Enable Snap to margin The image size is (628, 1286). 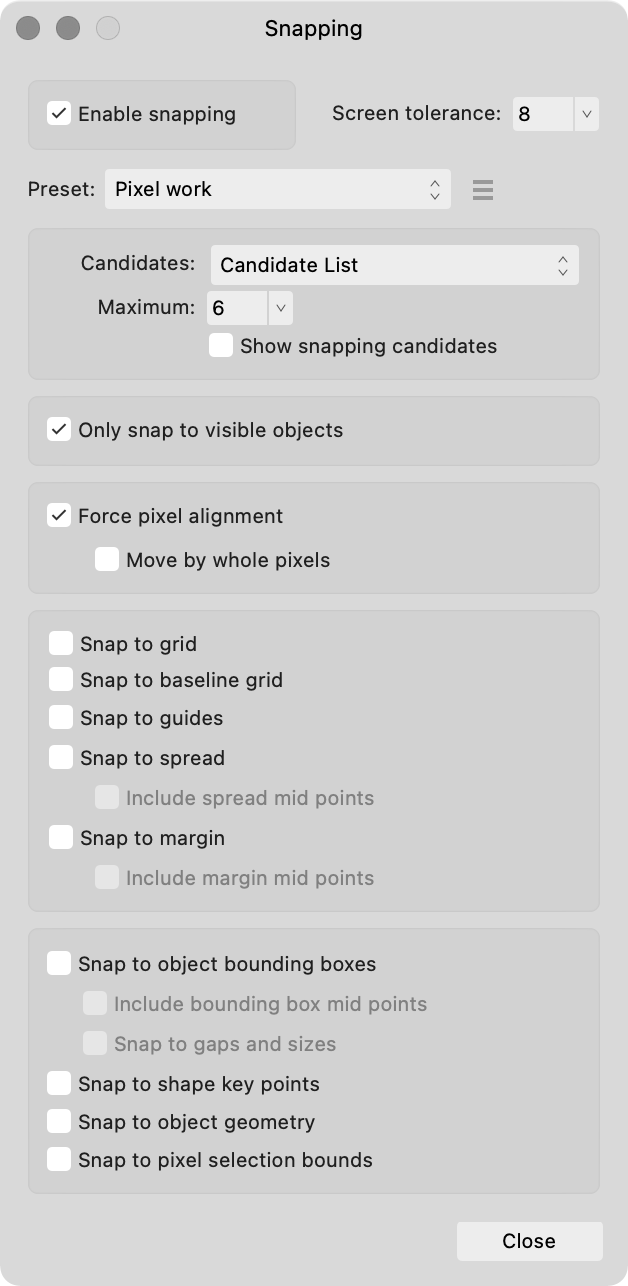click(x=60, y=838)
